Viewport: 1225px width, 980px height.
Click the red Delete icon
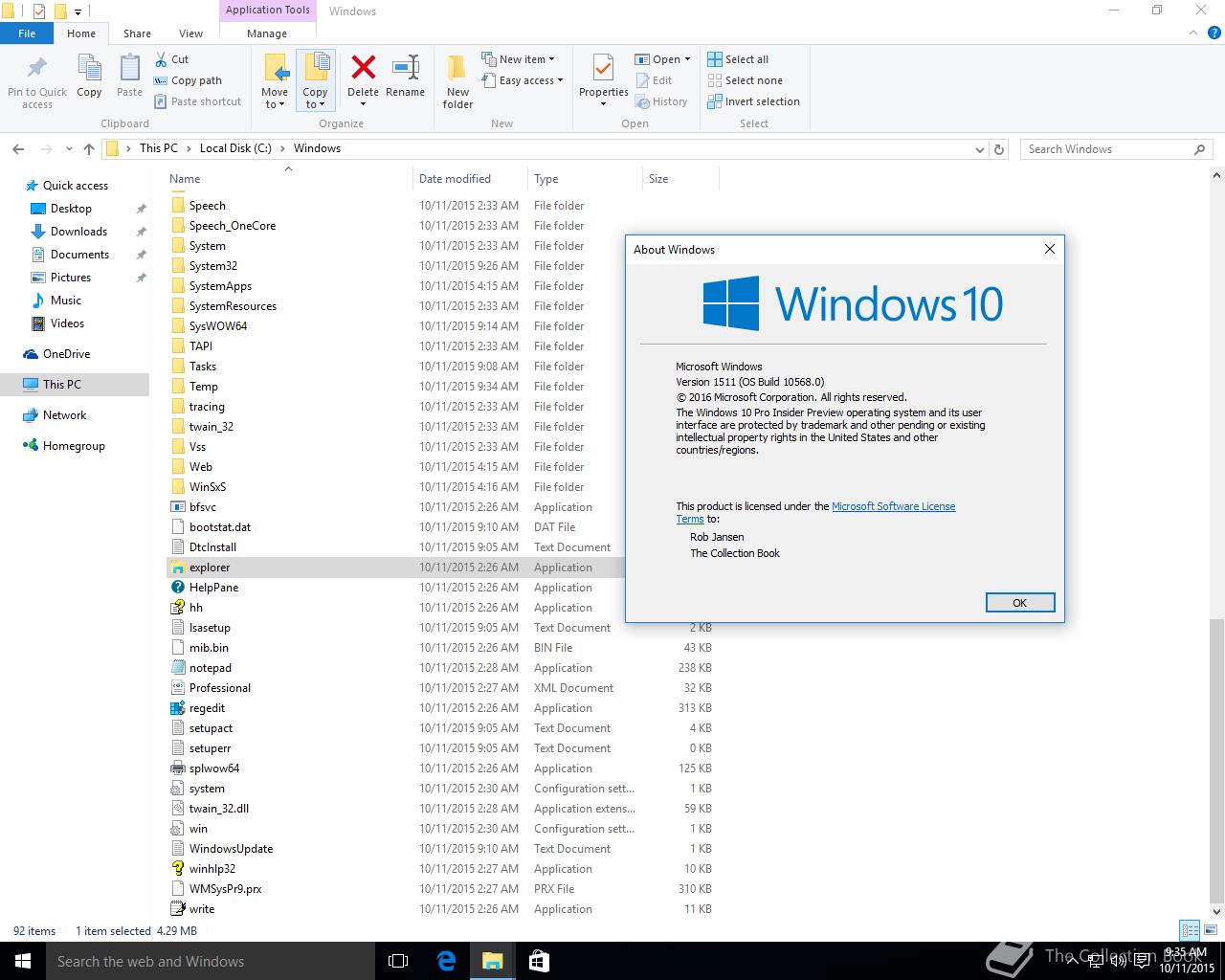(x=363, y=68)
